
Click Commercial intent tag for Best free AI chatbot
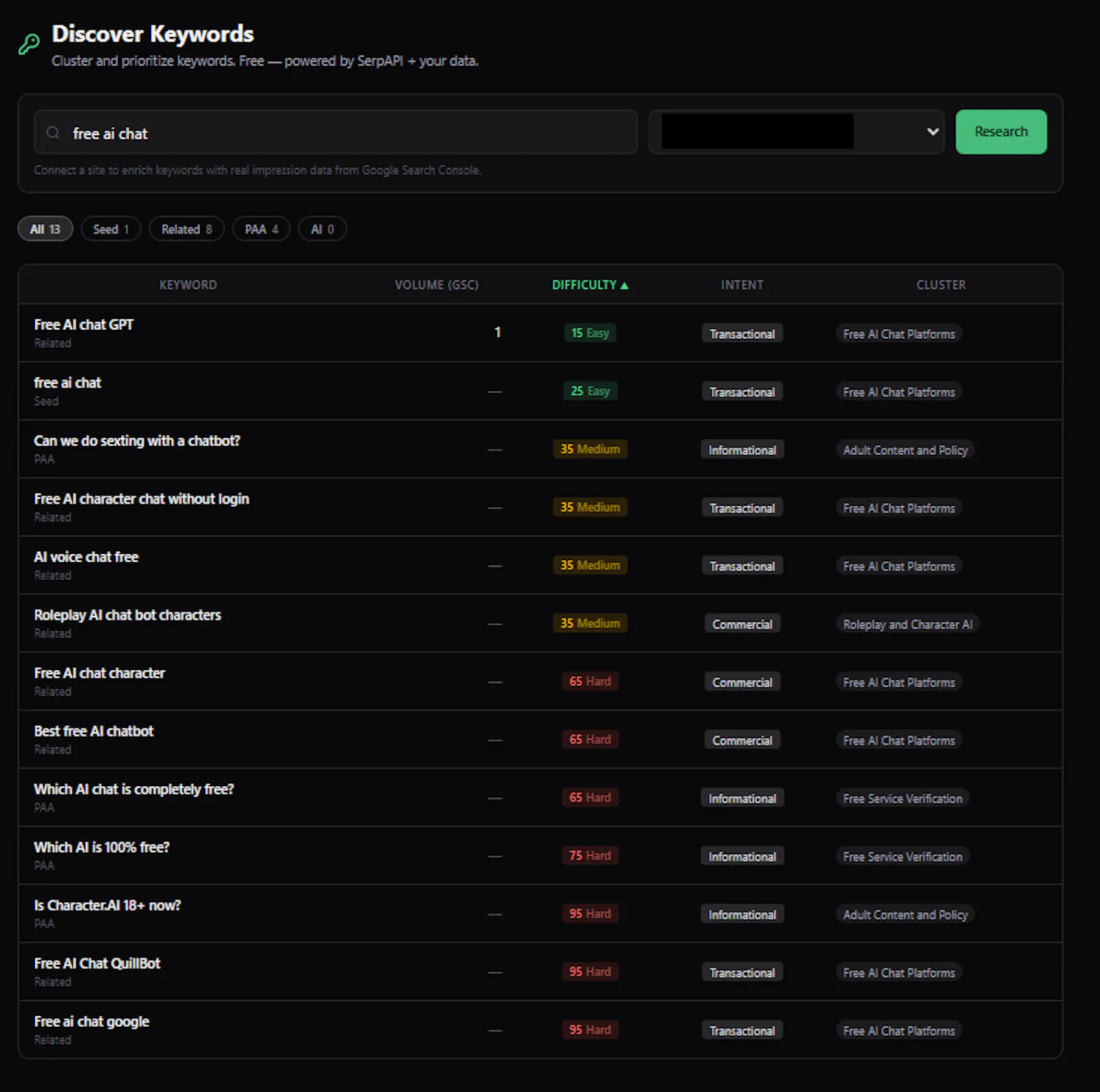pyautogui.click(x=742, y=740)
